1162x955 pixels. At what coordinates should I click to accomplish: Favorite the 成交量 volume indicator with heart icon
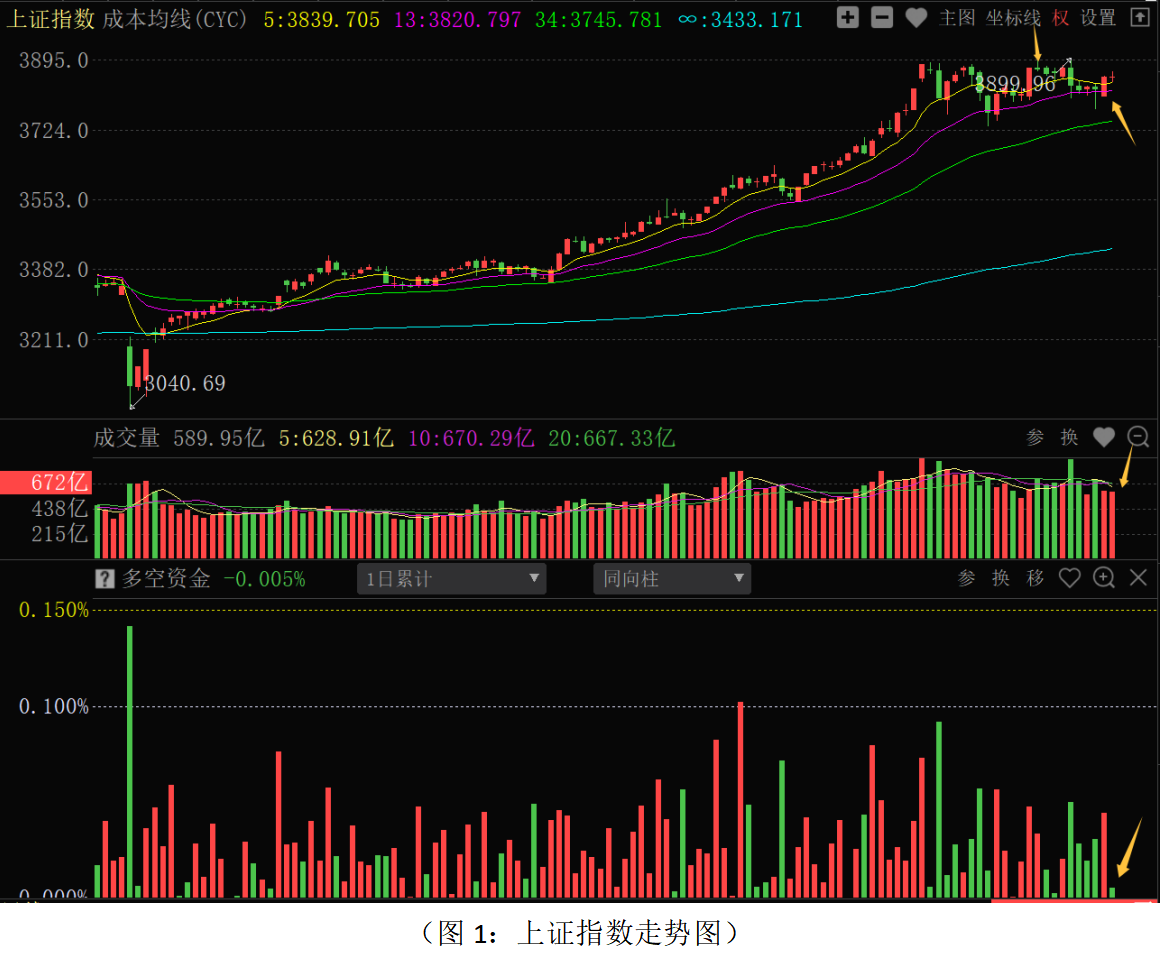click(1104, 437)
